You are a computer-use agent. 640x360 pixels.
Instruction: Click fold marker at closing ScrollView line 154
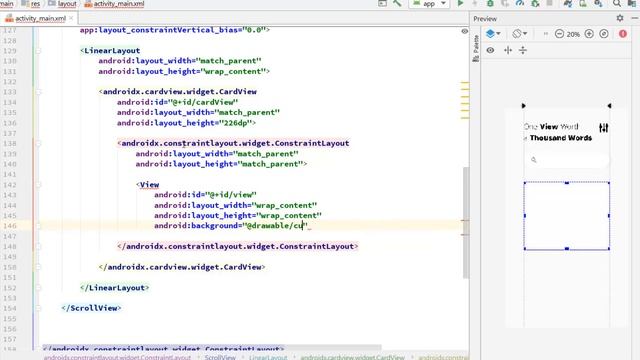point(38,308)
